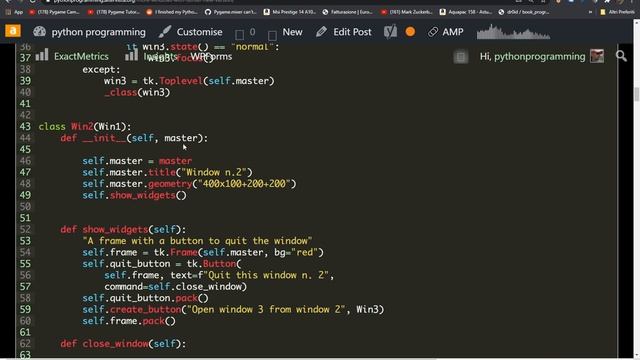This screenshot has height=360, width=640.
Task: Open the AMP admin bar item
Action: pos(445,32)
